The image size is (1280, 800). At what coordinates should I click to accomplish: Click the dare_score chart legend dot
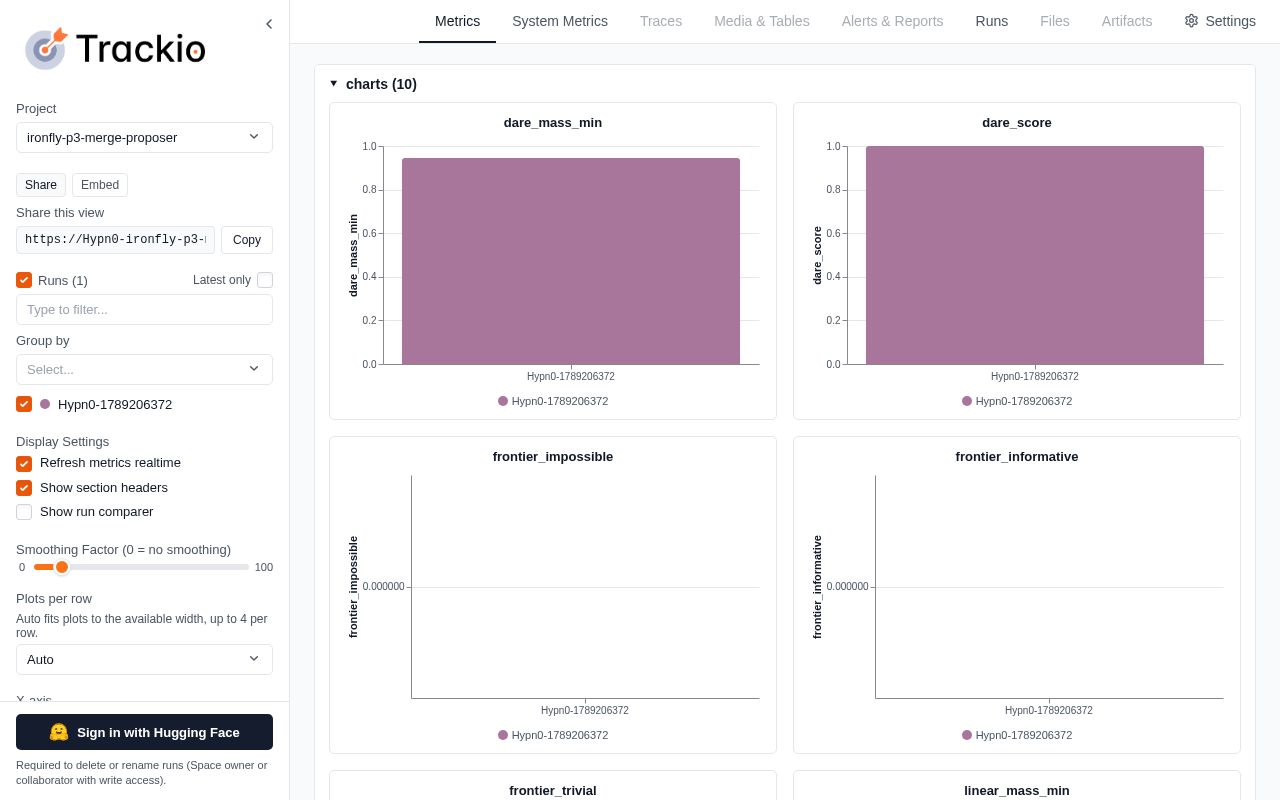[x=967, y=401]
